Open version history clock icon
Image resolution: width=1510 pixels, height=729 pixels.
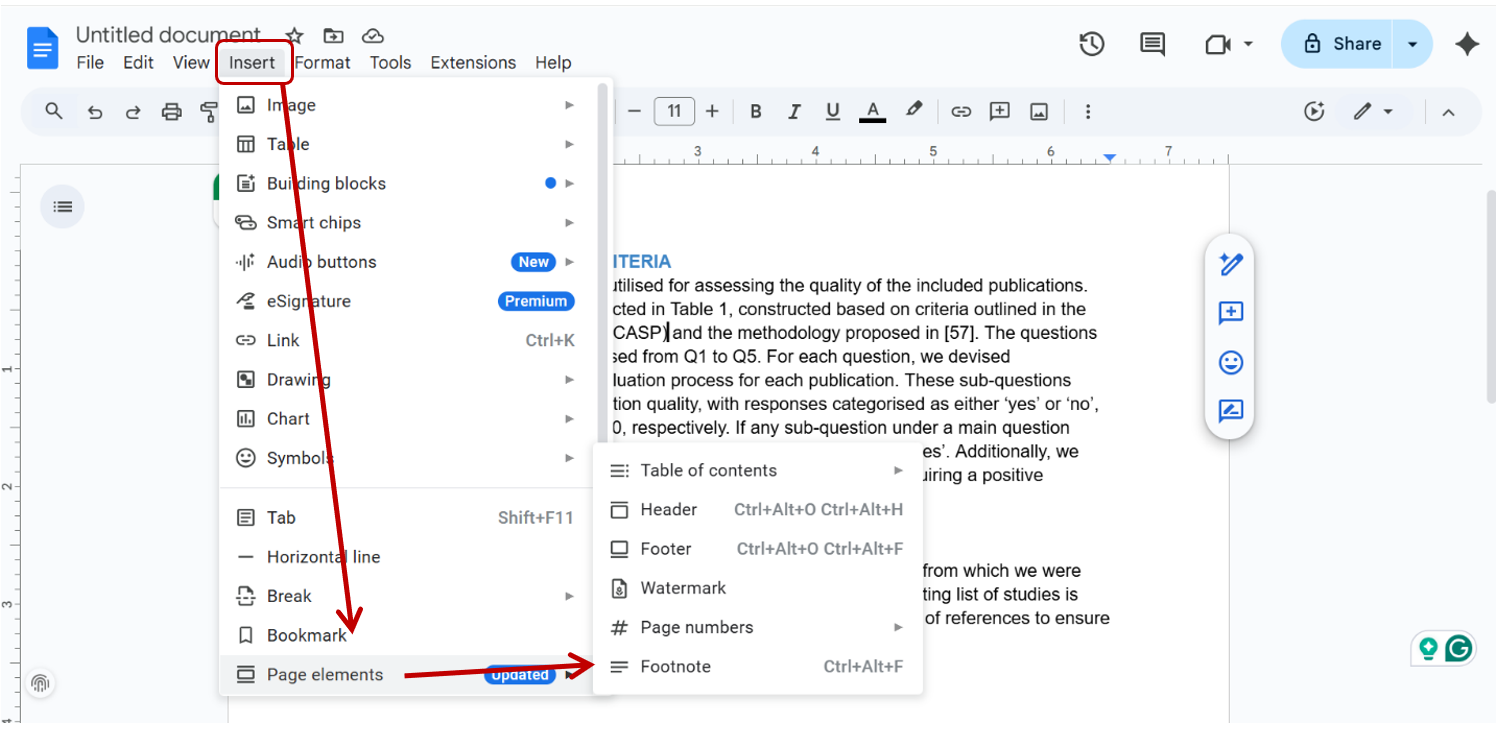click(1092, 44)
